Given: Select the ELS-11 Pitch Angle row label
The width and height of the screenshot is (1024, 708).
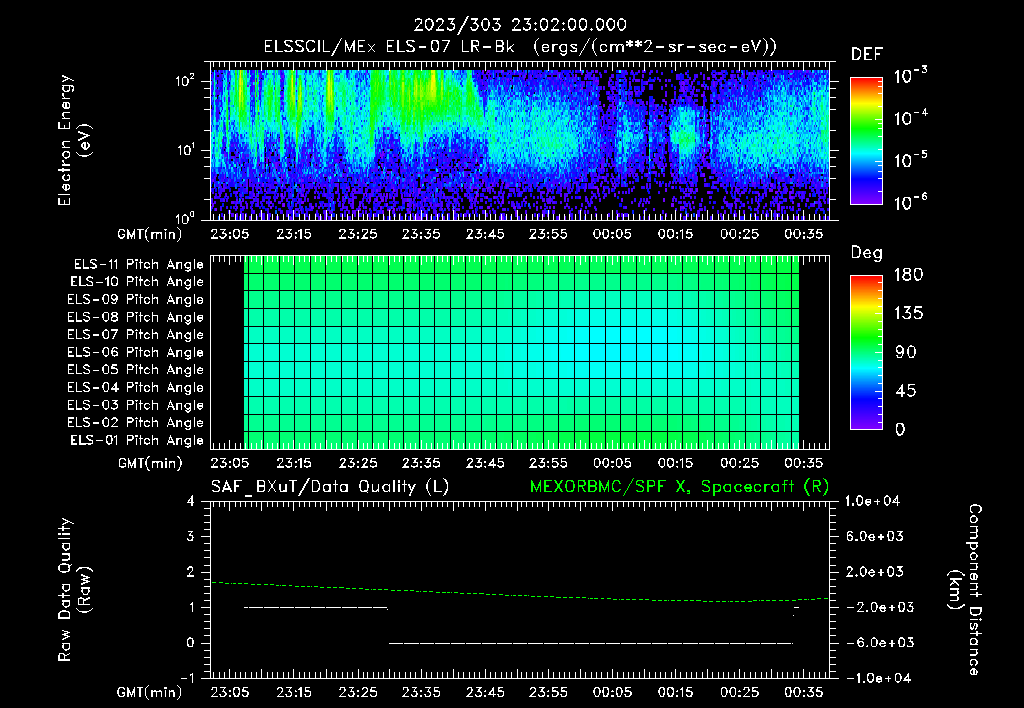Looking at the screenshot, I should click(x=138, y=265).
